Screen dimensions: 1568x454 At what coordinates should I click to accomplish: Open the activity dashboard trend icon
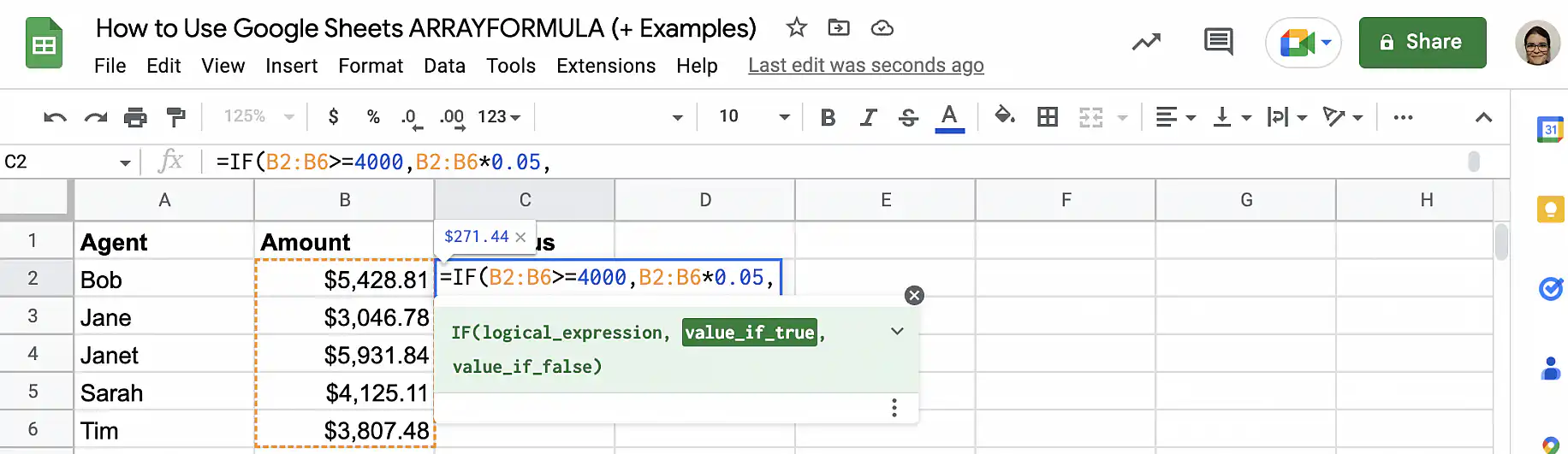(x=1146, y=41)
